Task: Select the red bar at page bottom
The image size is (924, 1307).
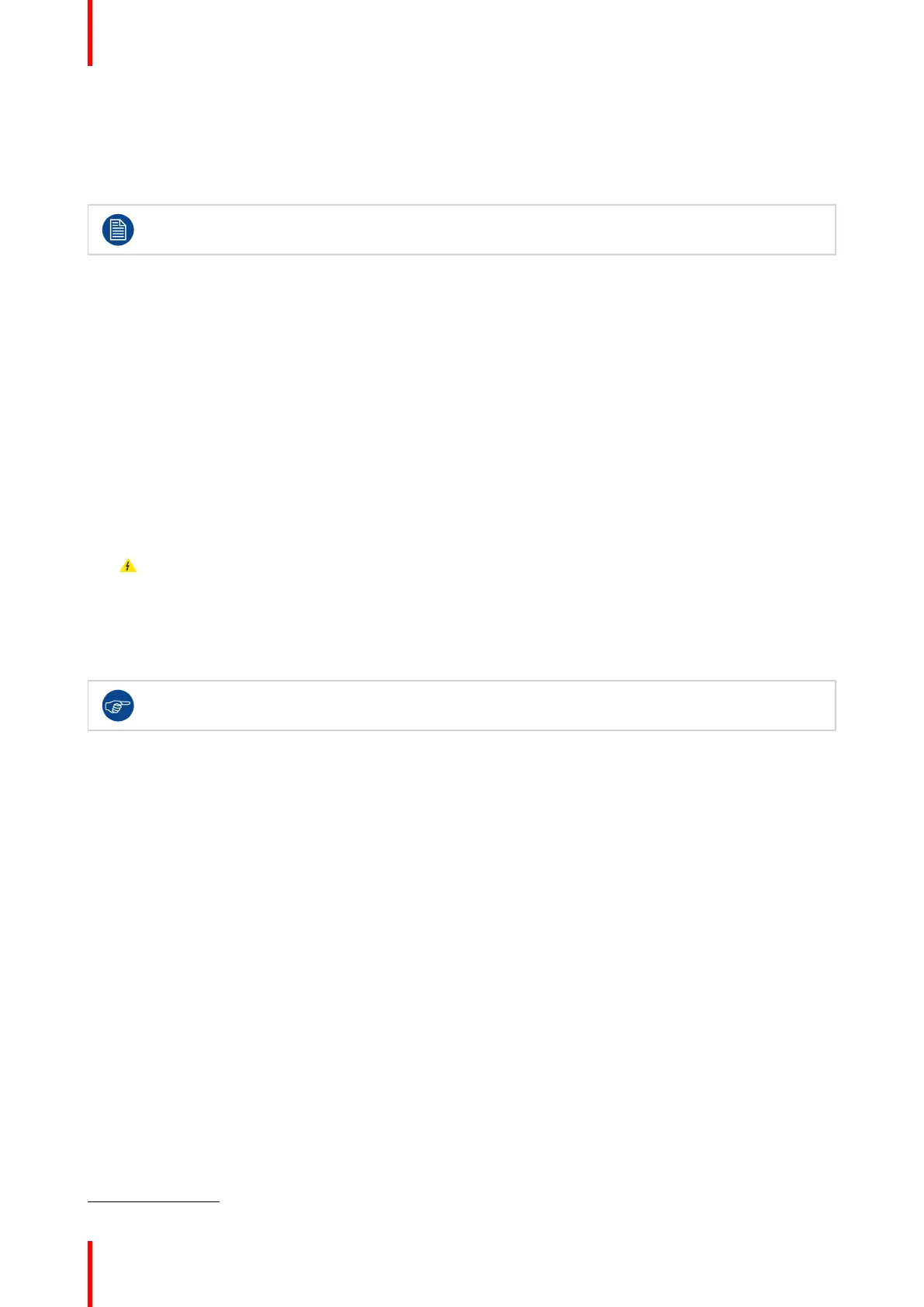Action: point(90,1274)
